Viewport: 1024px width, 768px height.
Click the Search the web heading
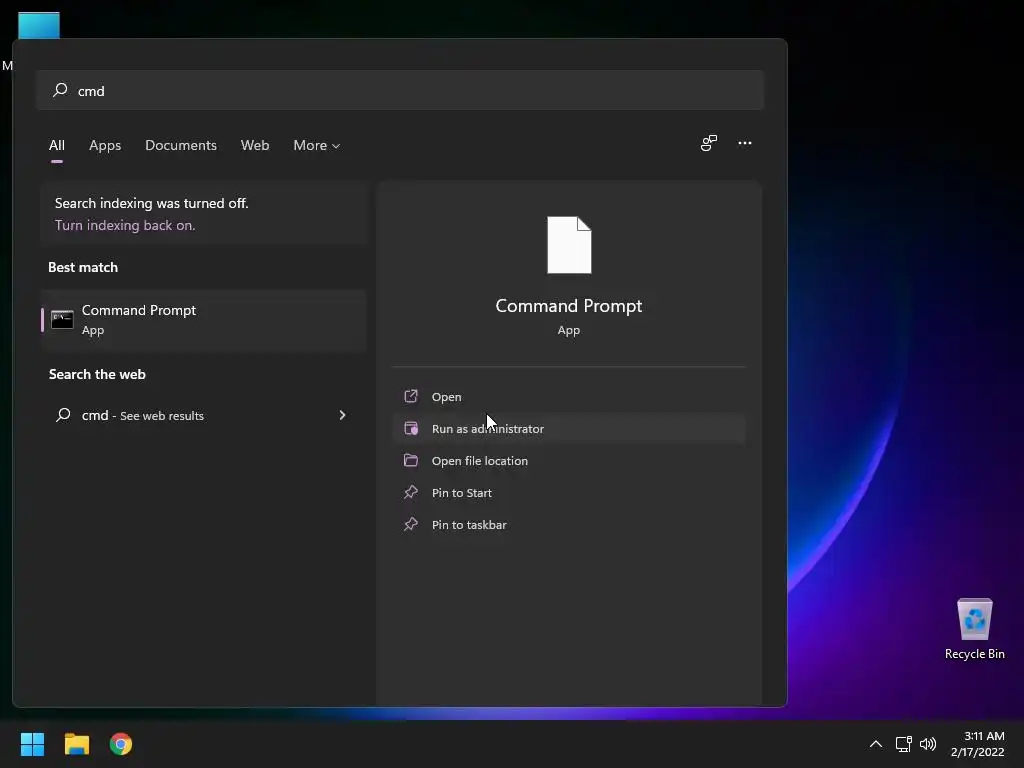(97, 374)
